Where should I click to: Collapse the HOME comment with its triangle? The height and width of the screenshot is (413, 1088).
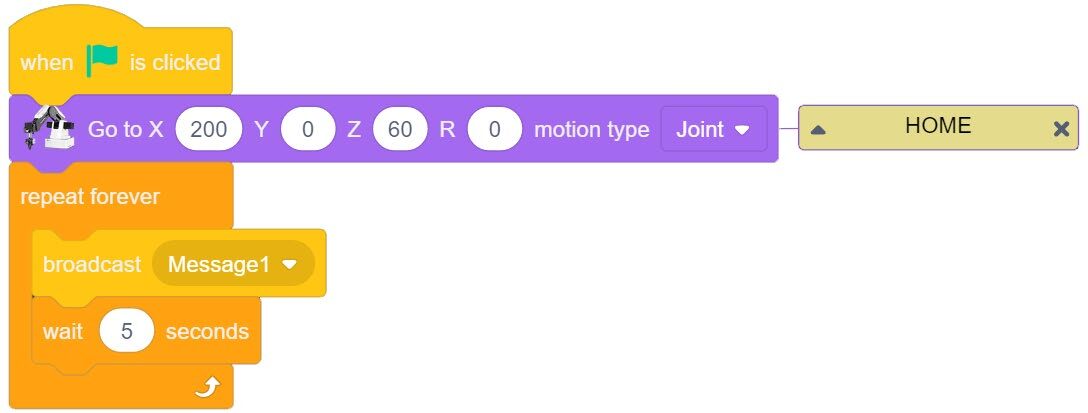coord(818,129)
